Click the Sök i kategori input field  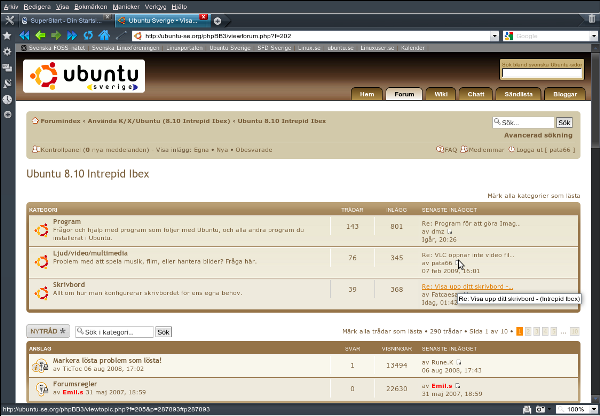tap(114, 332)
